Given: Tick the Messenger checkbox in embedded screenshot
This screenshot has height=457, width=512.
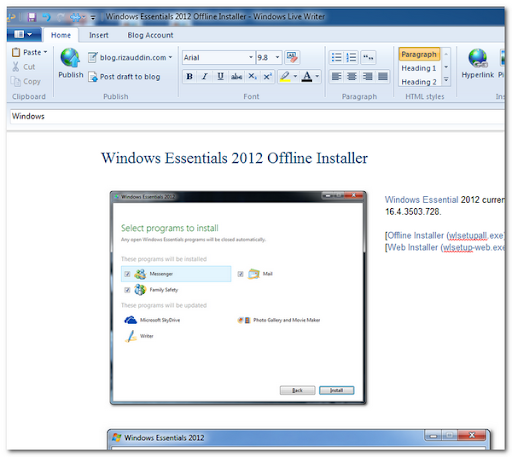Looking at the screenshot, I should (x=127, y=274).
